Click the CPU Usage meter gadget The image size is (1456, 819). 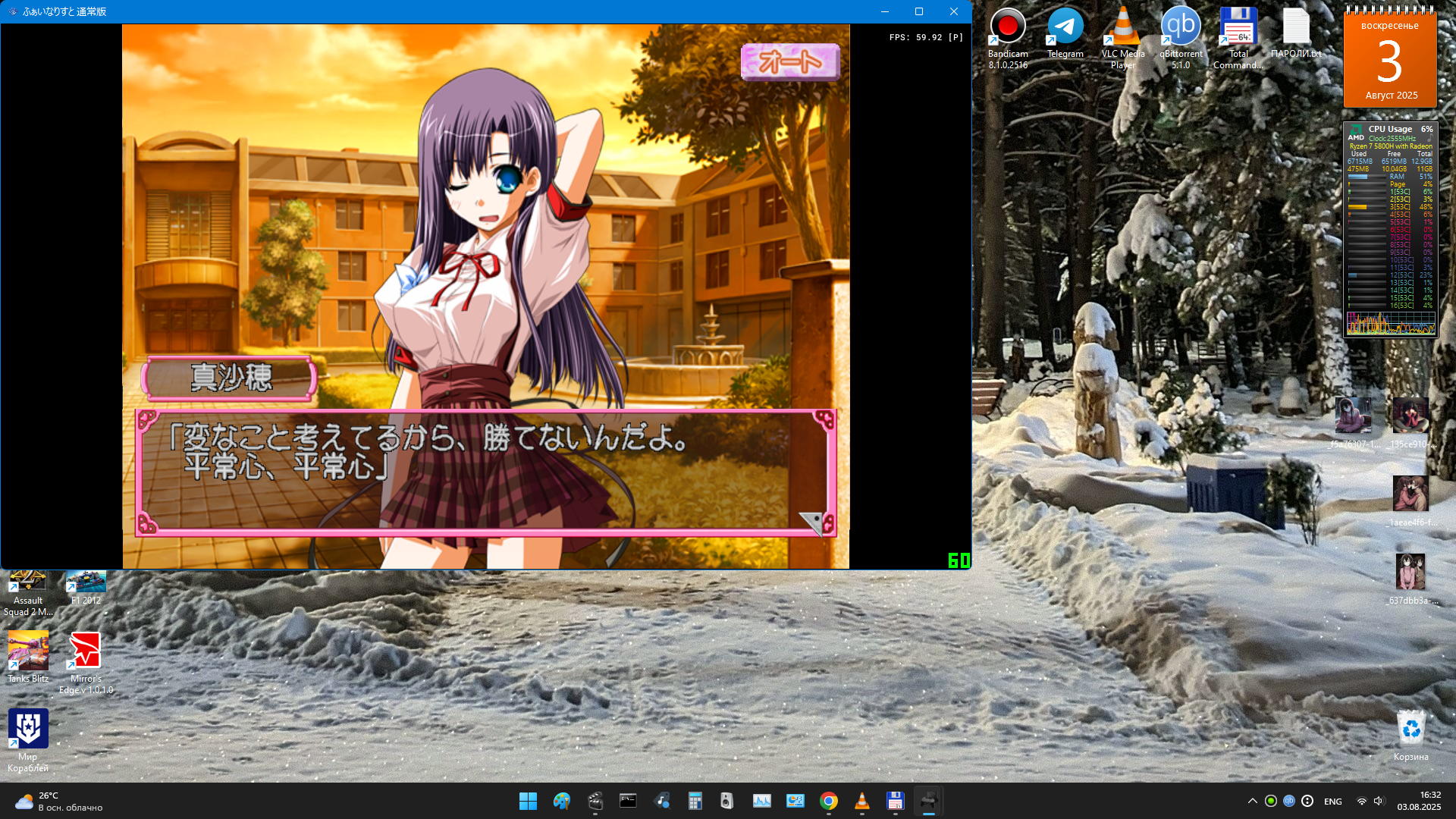1390,229
